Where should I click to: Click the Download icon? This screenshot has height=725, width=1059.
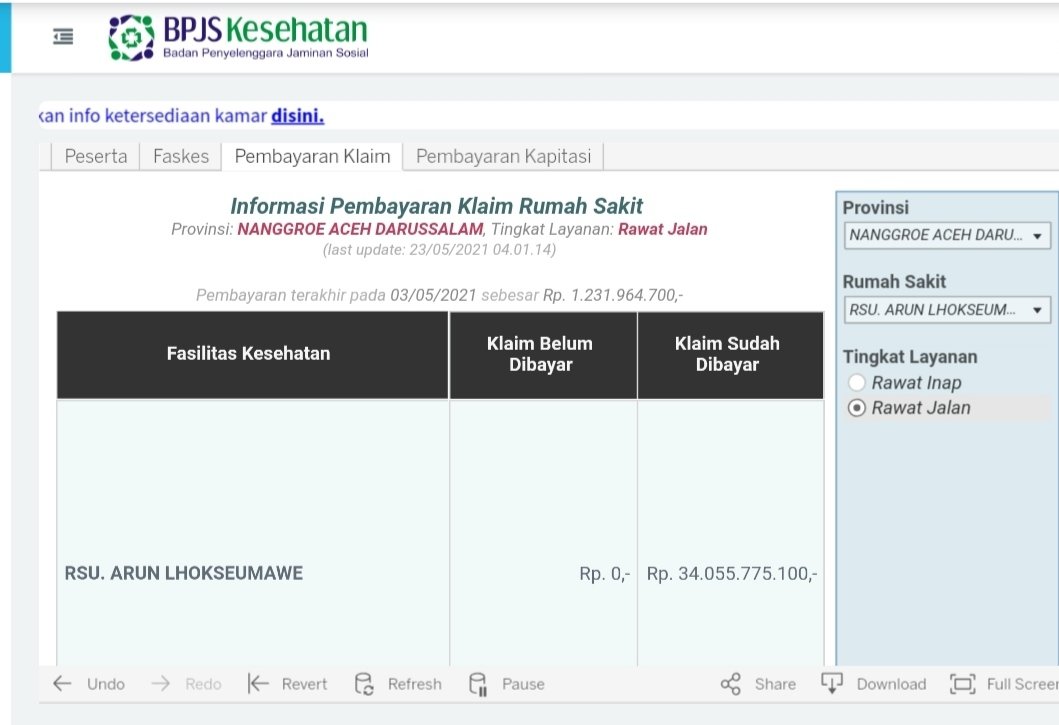832,684
